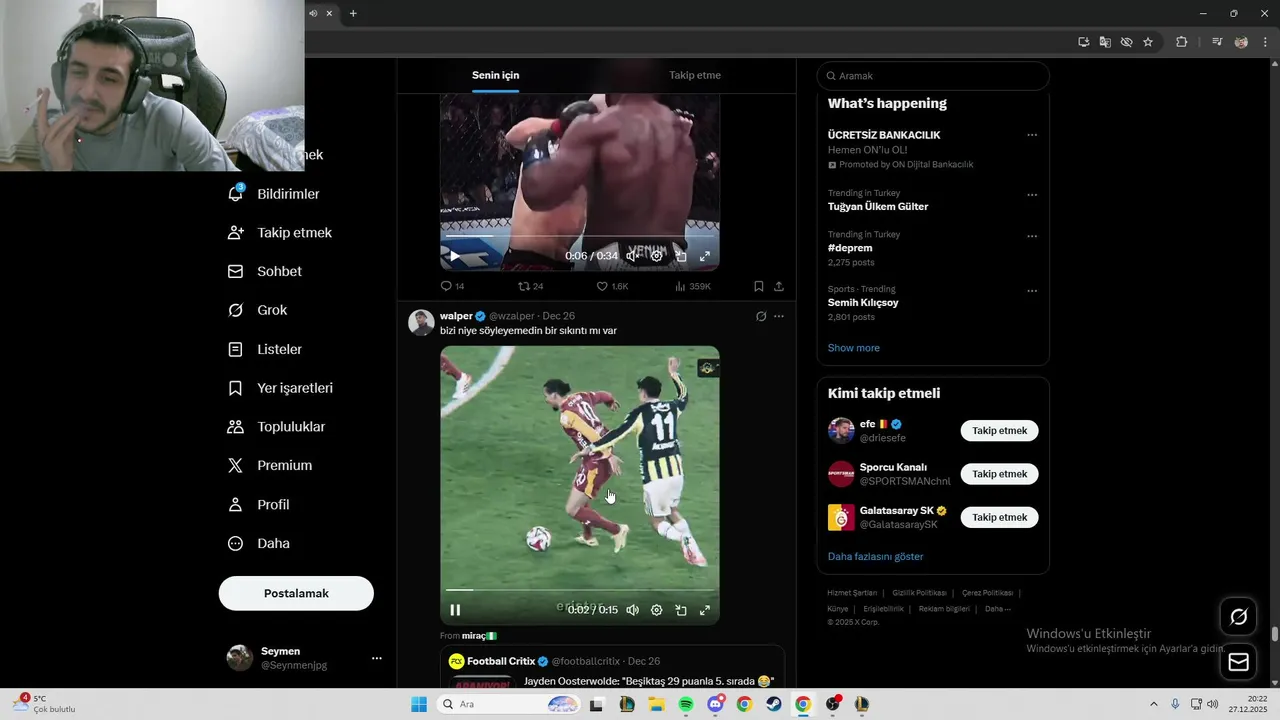1280x720 pixels.
Task: Pause the football video
Action: click(x=455, y=610)
